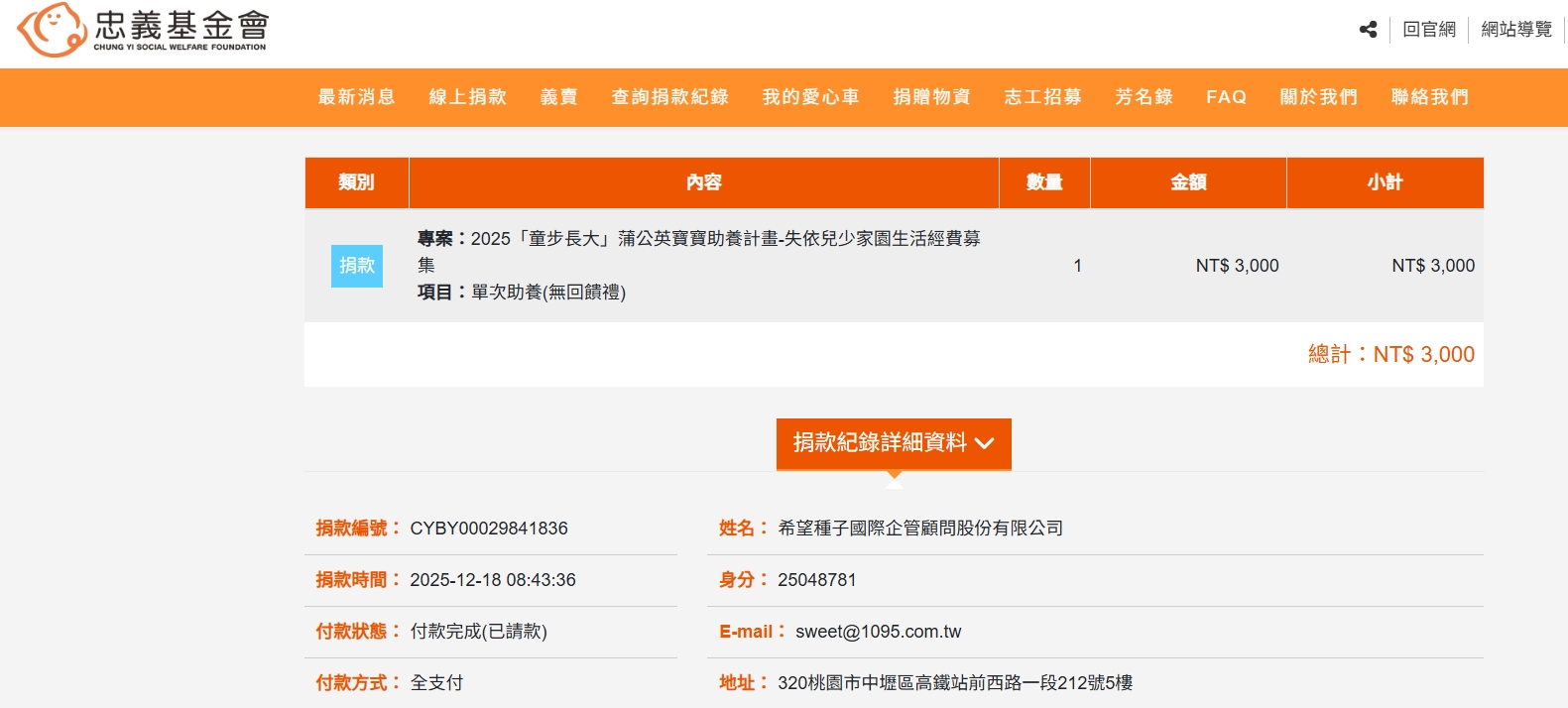
Task: Open the 志工招募 menu item
Action: coord(1042,97)
